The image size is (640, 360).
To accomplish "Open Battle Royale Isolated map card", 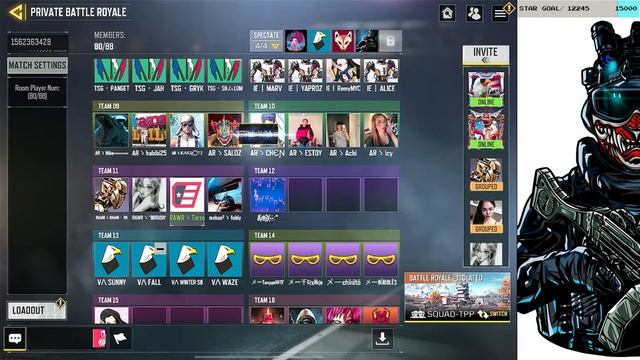I will (x=457, y=297).
